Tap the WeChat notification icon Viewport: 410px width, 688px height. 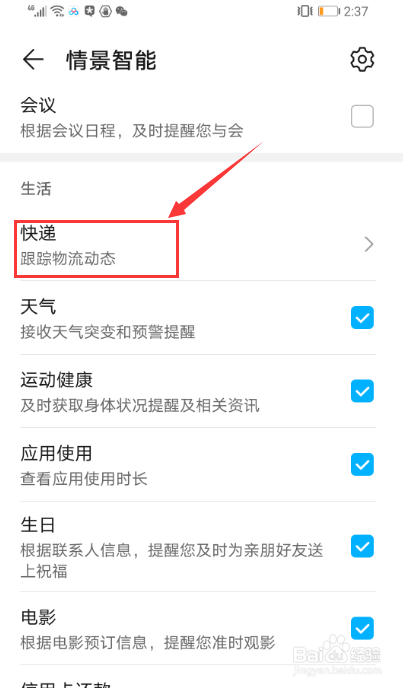tap(122, 11)
